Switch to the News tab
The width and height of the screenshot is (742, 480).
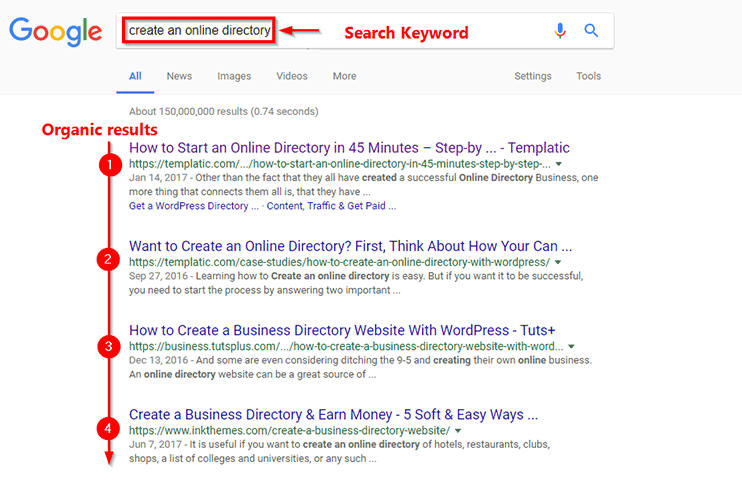tap(179, 76)
